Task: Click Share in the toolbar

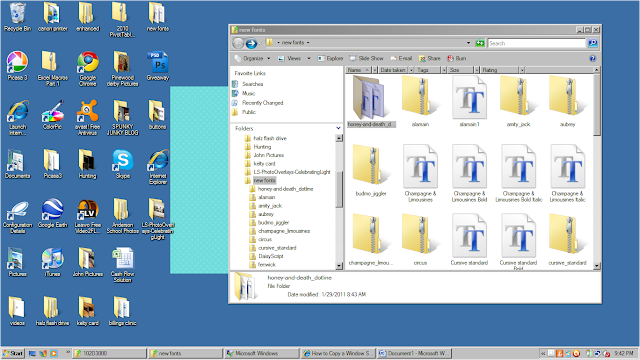Action: click(x=430, y=58)
